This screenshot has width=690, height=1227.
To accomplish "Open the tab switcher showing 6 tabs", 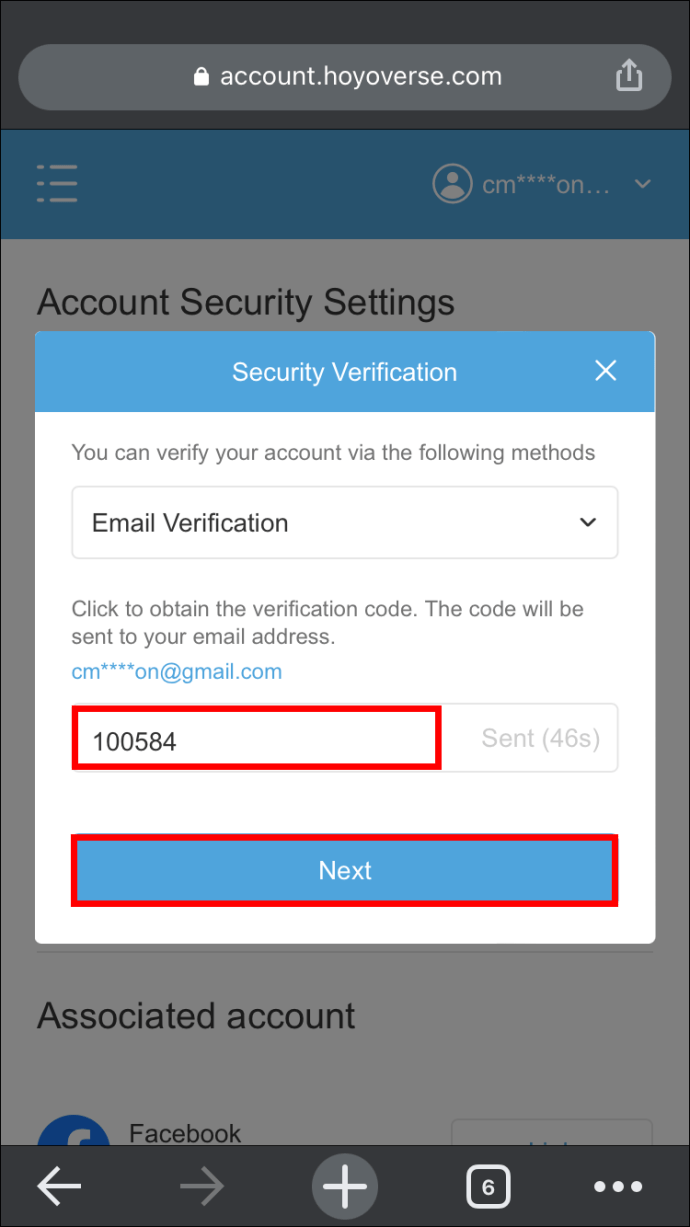I will click(x=488, y=1187).
